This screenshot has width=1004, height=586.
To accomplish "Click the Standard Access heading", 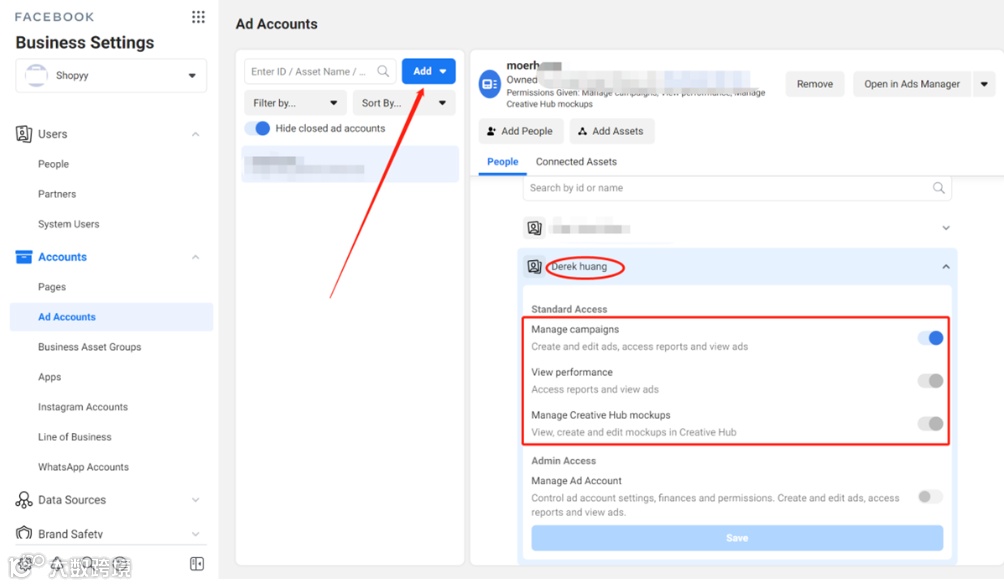I will 569,309.
